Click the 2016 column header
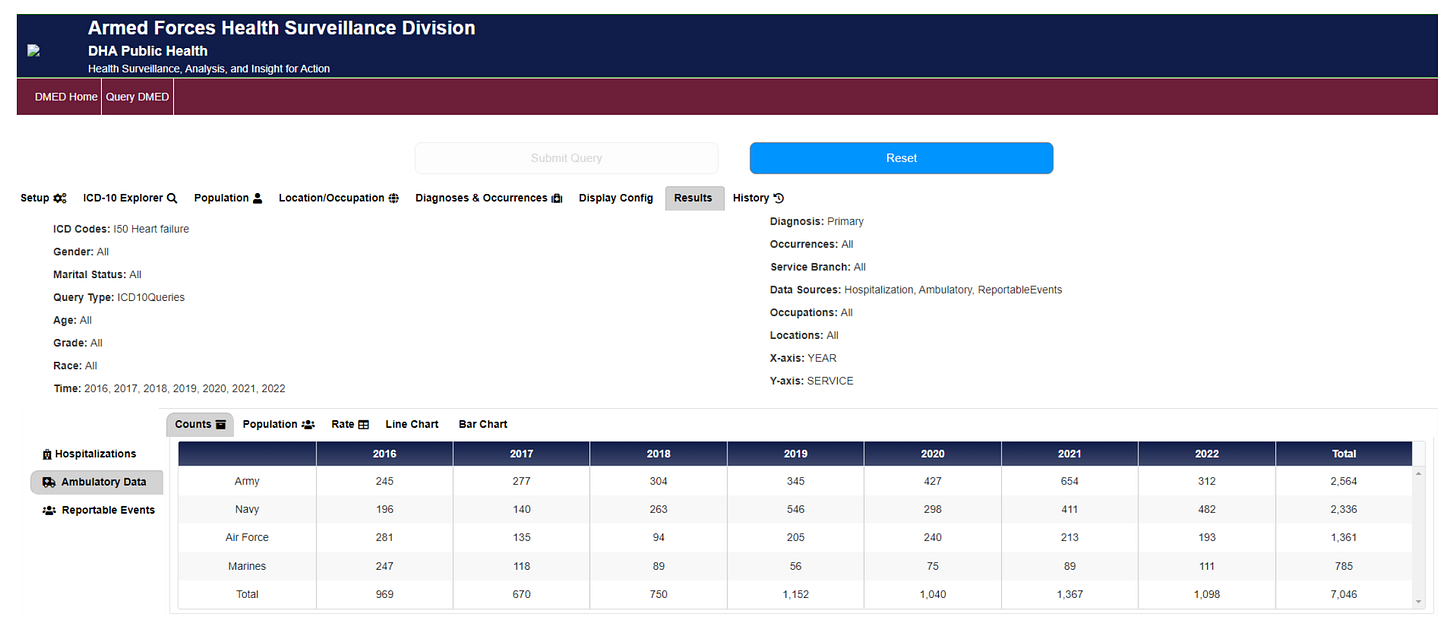This screenshot has height=638, width=1456. [x=384, y=454]
